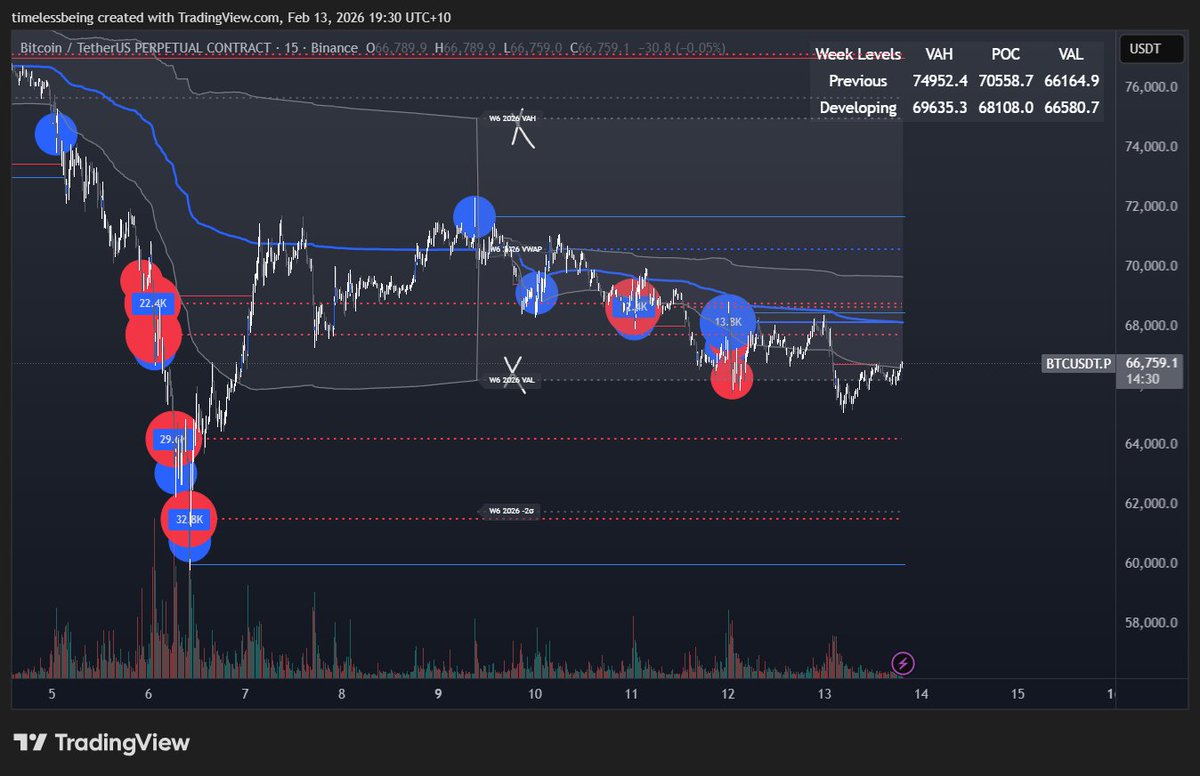Select the W6 2026 -2σ label

click(511, 511)
